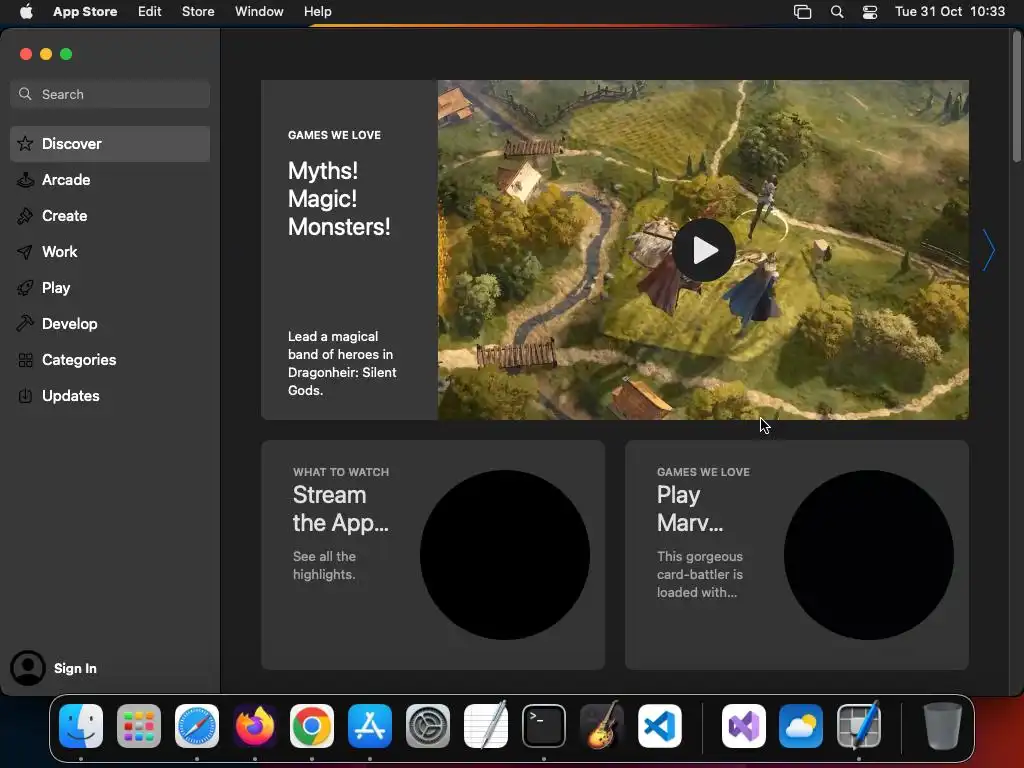Click the magnifier icon in Search field
This screenshot has width=1024, height=768.
[x=25, y=94]
